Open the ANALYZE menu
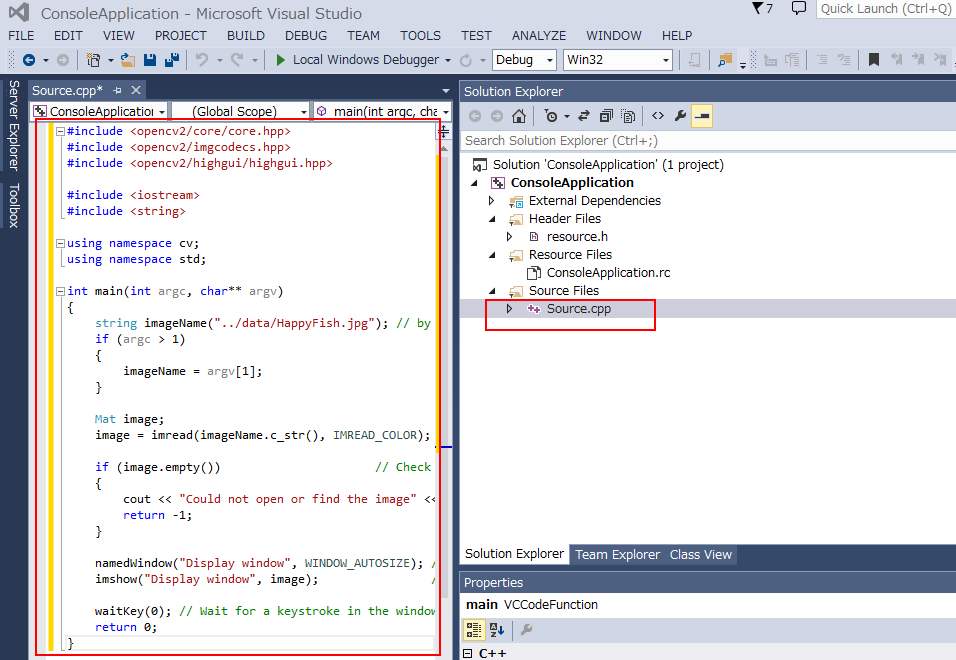This screenshot has height=660, width=956. 539,35
